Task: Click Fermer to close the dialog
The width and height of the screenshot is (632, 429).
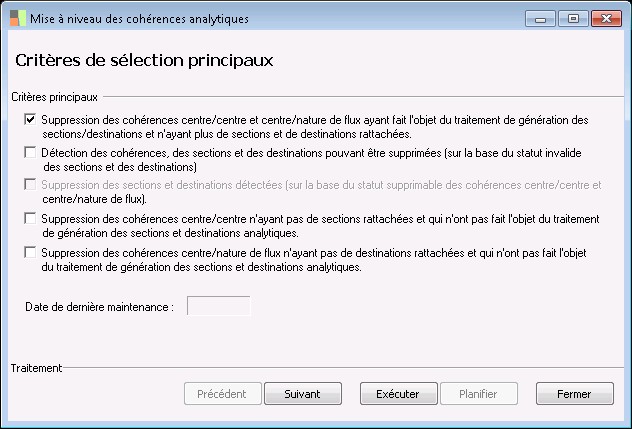Action: point(574,394)
